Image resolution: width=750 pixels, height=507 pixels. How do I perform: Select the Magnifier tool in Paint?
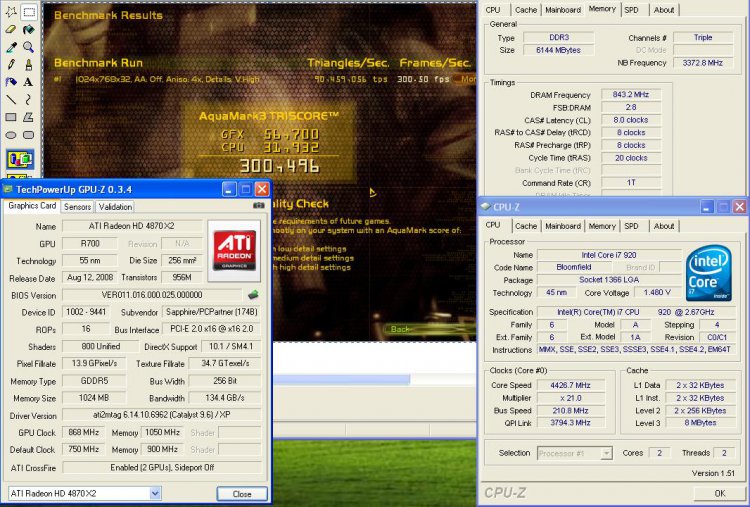pos(29,47)
